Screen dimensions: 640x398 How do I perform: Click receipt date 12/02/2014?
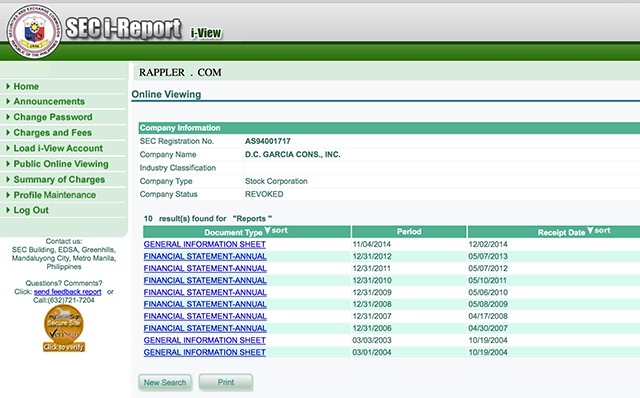pos(488,244)
